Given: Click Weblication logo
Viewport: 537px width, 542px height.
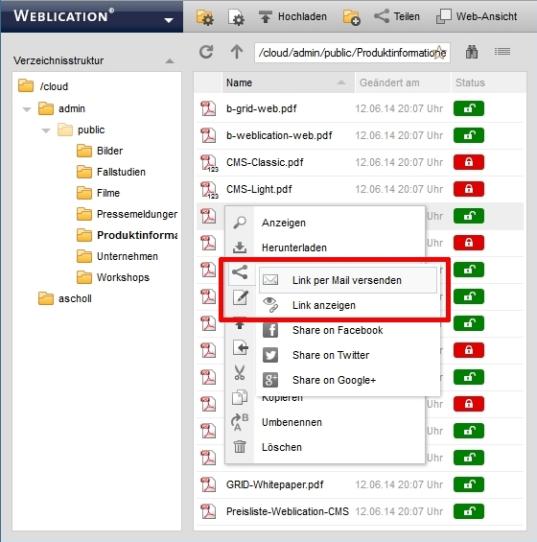Looking at the screenshot, I should [64, 16].
